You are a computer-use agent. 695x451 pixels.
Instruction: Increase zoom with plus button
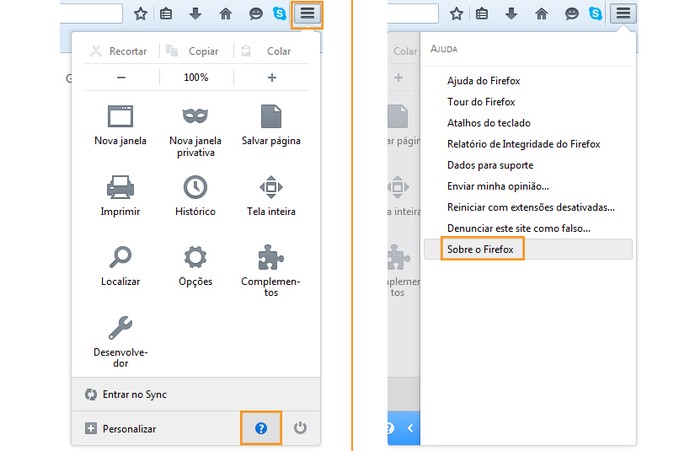272,78
